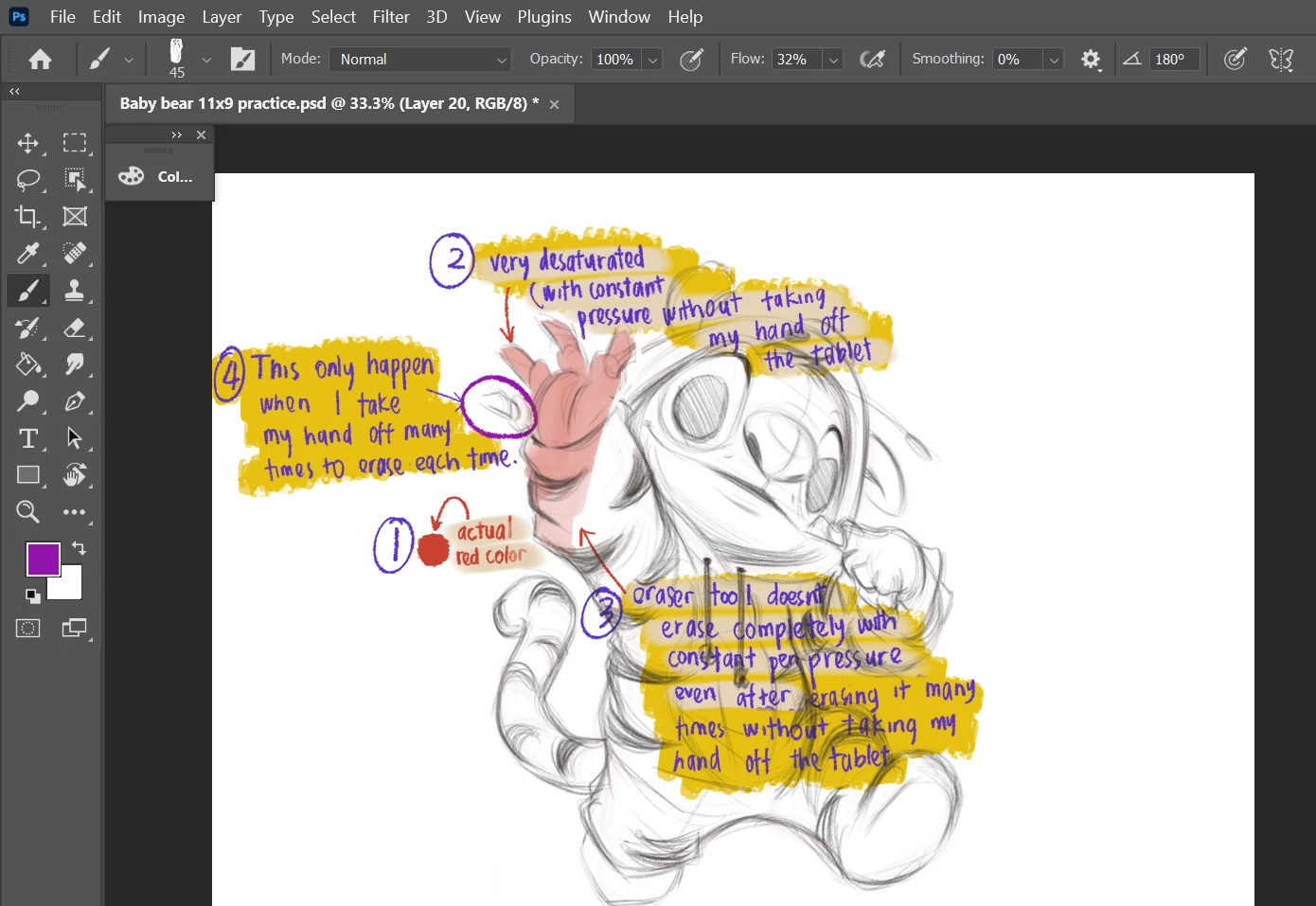Select the Brush tool in toolbox
Image resolution: width=1316 pixels, height=906 pixels.
click(28, 291)
